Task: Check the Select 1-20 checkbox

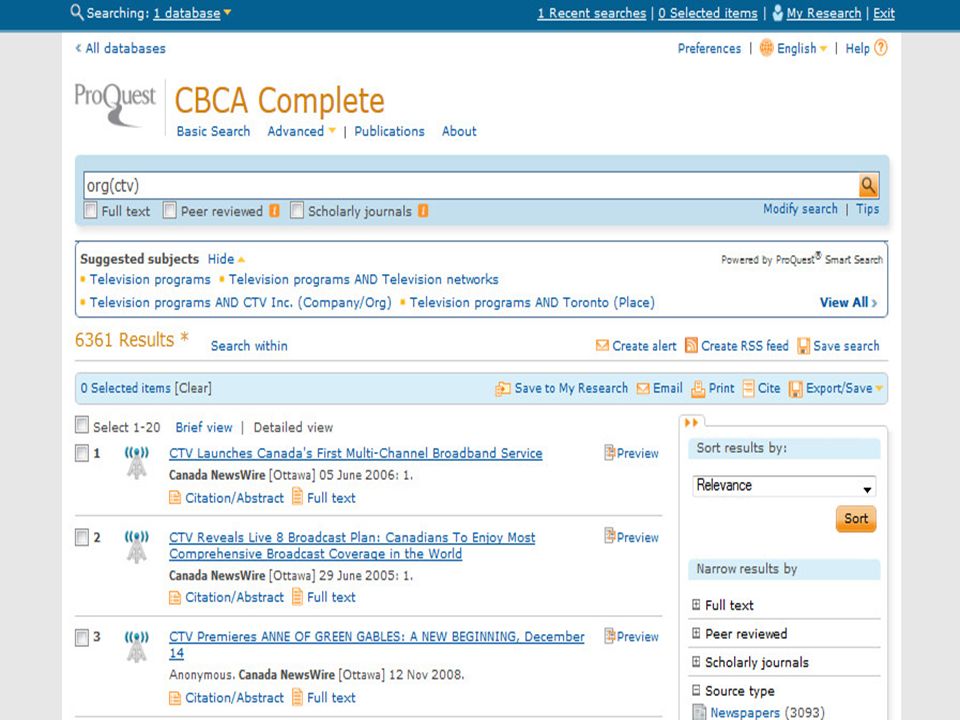Action: (81, 424)
